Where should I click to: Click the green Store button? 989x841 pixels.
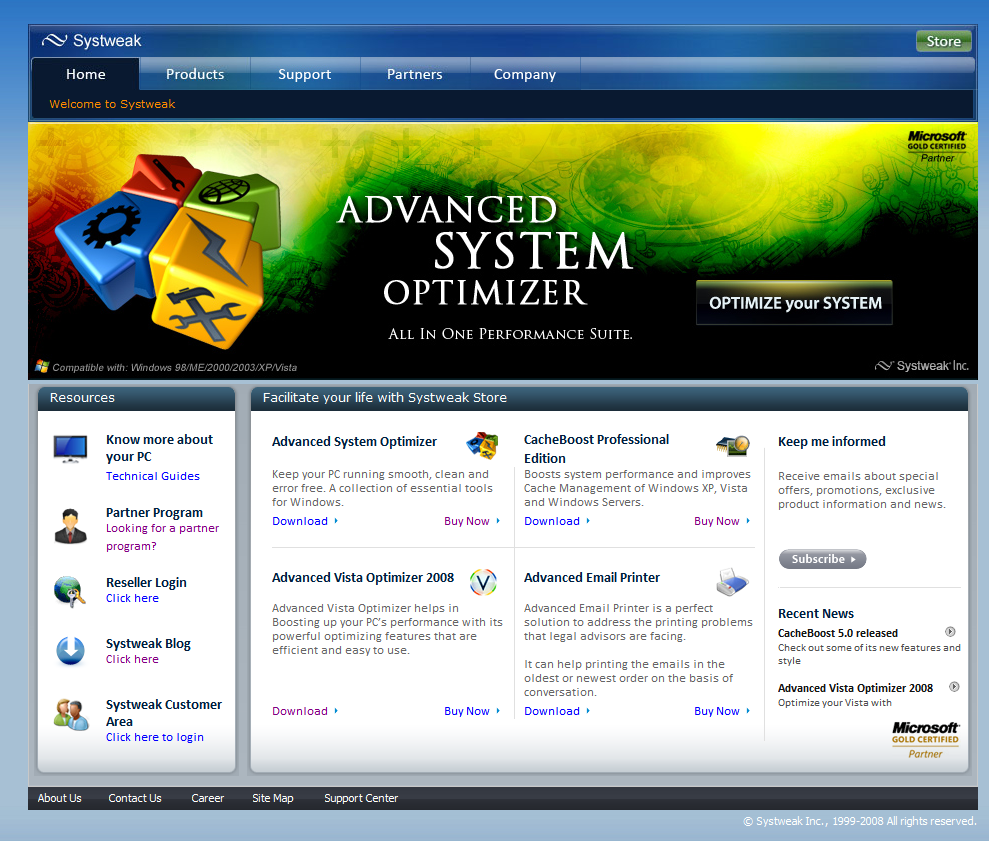944,41
